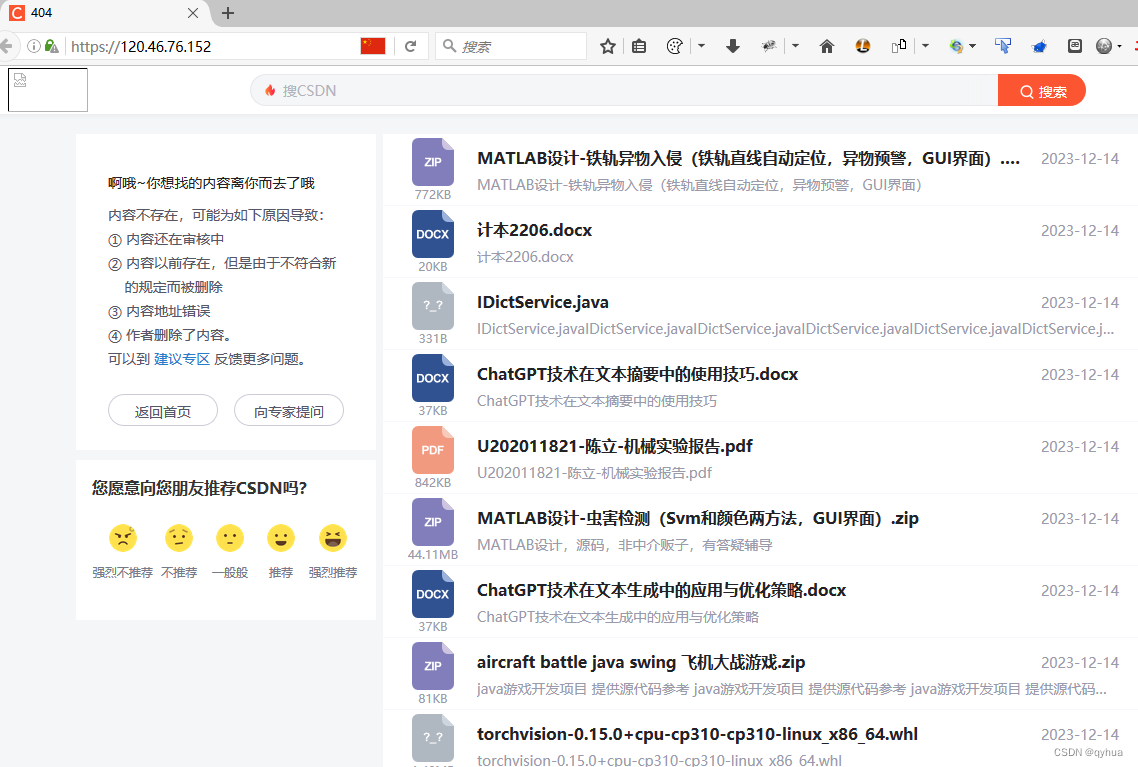The height and width of the screenshot is (767, 1138).
Task: Rate 推荐 with the smiling emoji
Action: 281,538
